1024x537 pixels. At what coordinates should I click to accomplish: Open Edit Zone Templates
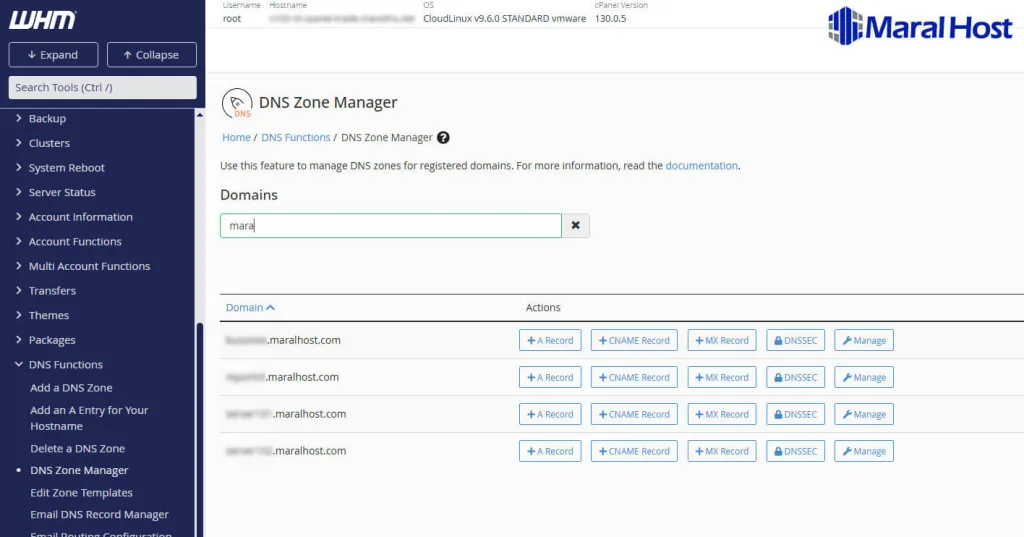point(81,493)
